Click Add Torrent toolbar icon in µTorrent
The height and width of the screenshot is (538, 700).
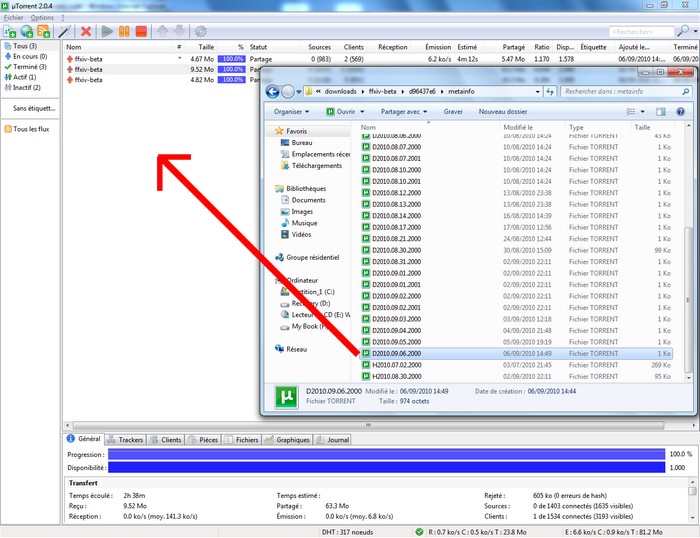point(9,31)
